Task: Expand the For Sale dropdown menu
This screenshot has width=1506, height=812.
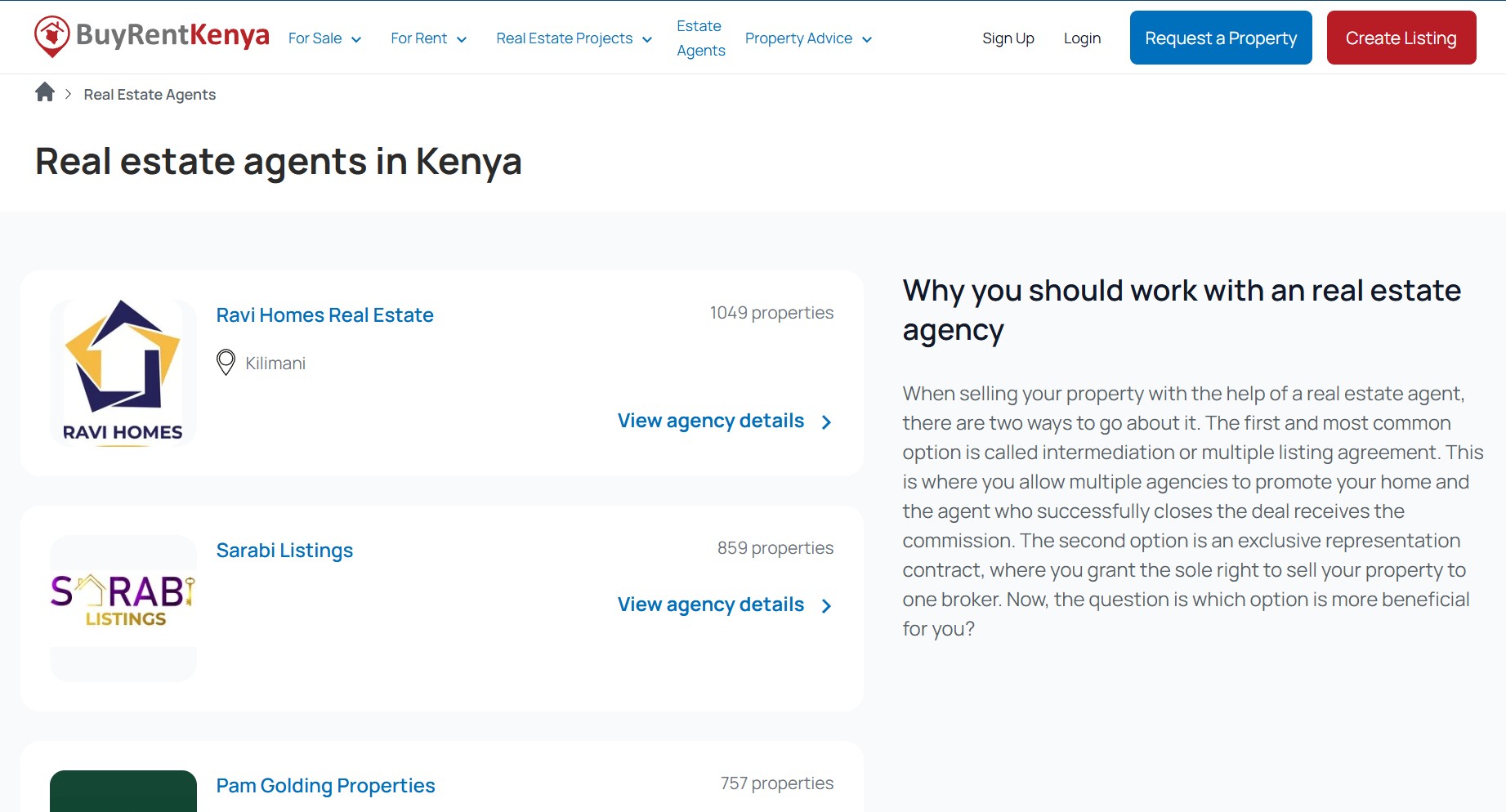Action: (324, 38)
